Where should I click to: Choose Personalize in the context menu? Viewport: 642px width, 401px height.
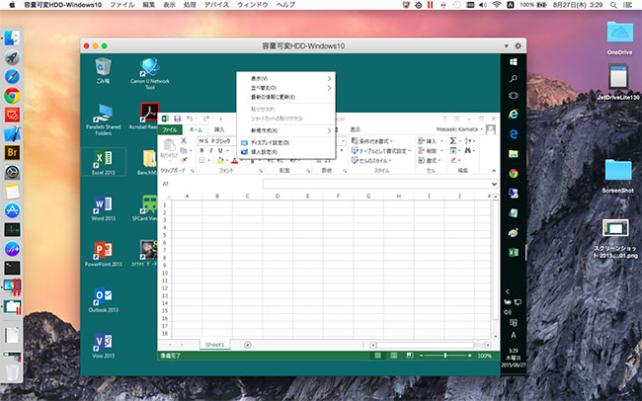pos(286,152)
